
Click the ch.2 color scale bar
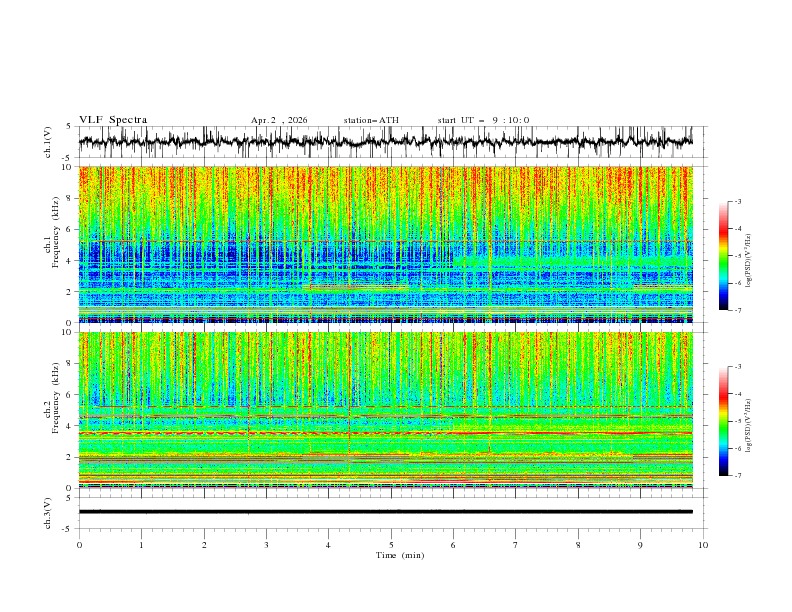click(723, 421)
